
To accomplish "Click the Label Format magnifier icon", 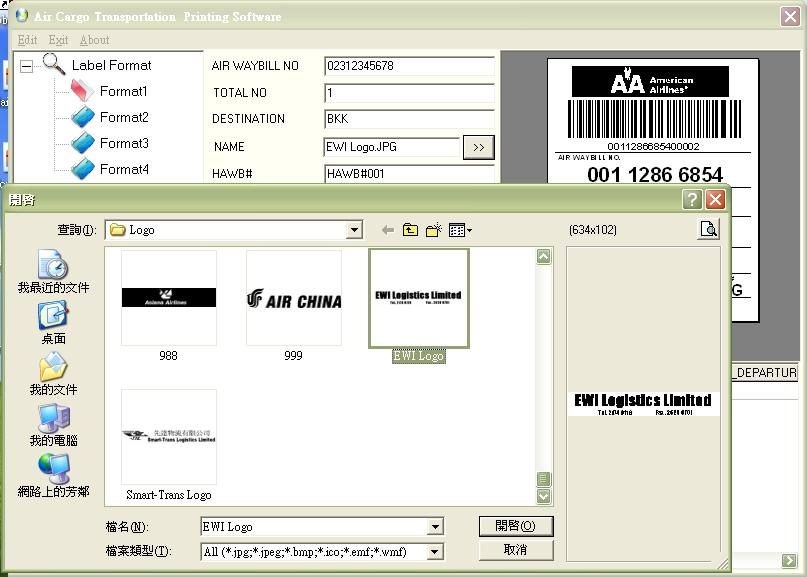I will pyautogui.click(x=54, y=64).
